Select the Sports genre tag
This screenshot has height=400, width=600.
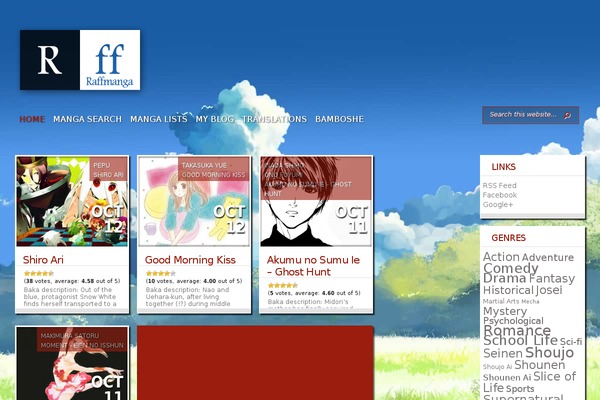click(x=520, y=389)
